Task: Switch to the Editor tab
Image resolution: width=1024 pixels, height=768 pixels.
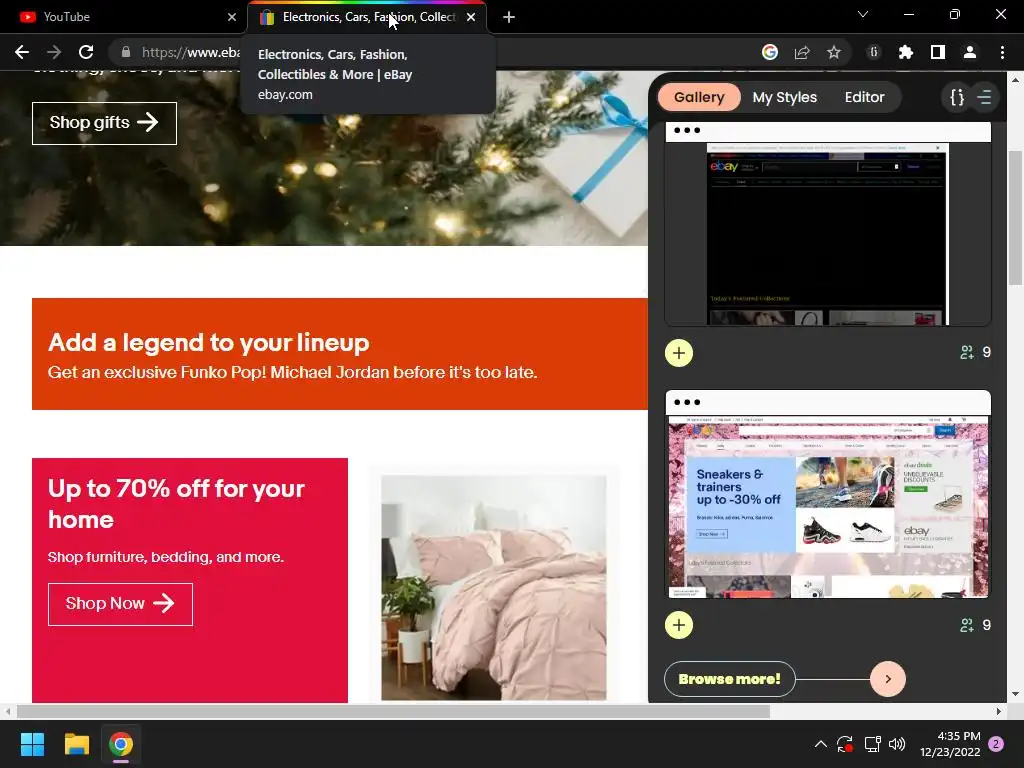Action: (864, 97)
